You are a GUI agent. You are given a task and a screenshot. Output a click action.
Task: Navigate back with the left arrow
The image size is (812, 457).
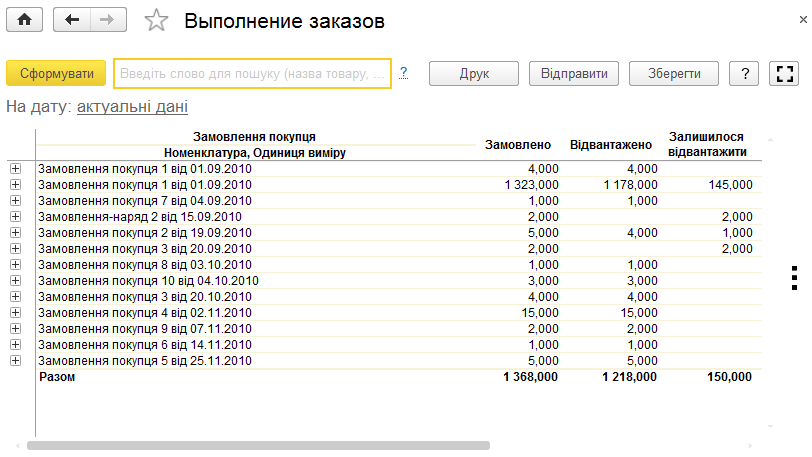(x=72, y=20)
